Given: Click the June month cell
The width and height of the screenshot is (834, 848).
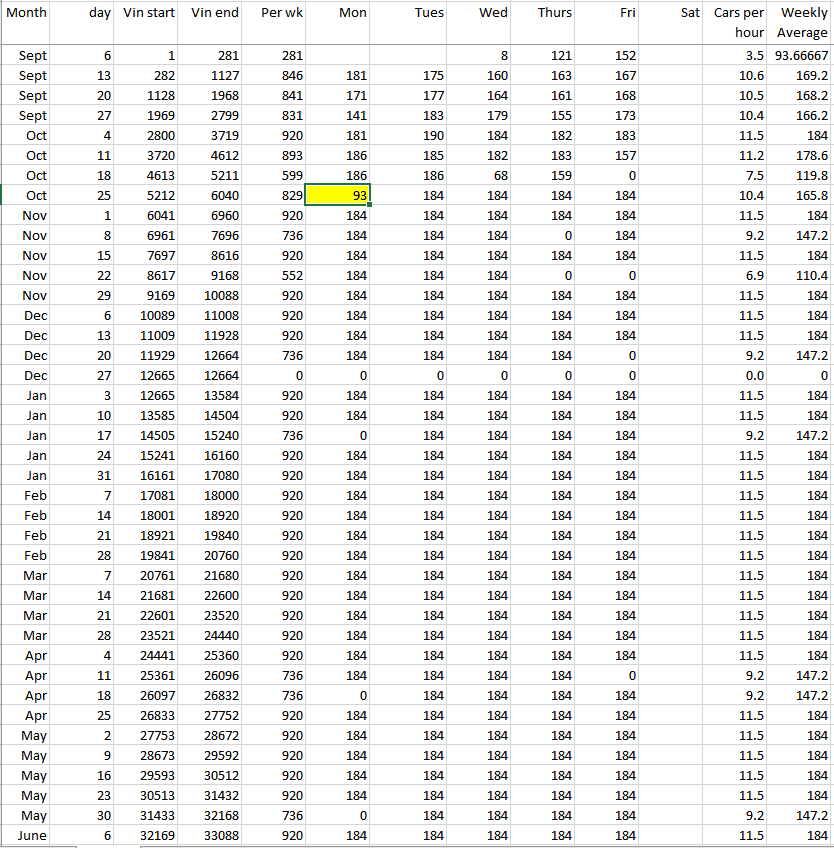Looking at the screenshot, I should 32,835.
